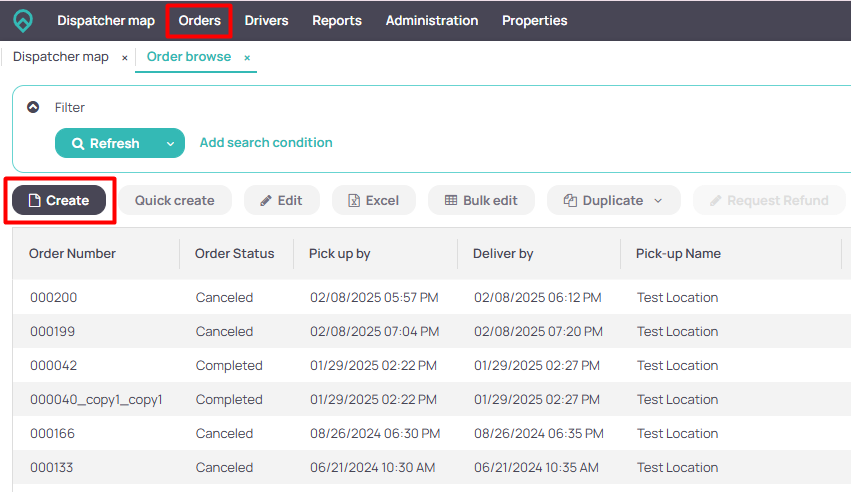The height and width of the screenshot is (492, 851).
Task: Click pick-up time 02/08/2025 07:04 PM
Action: pyautogui.click(x=374, y=331)
